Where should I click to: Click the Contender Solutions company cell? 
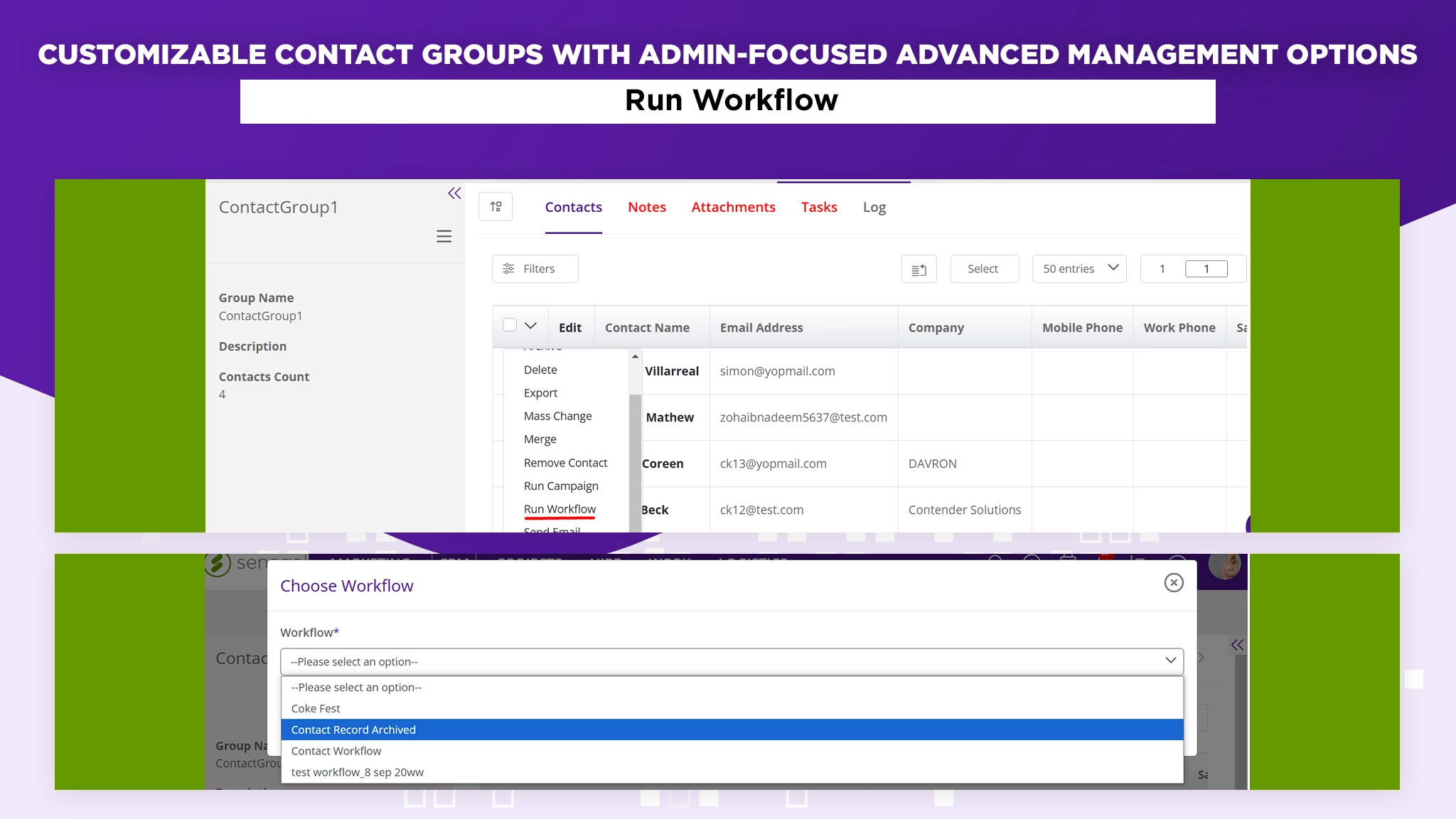point(964,510)
